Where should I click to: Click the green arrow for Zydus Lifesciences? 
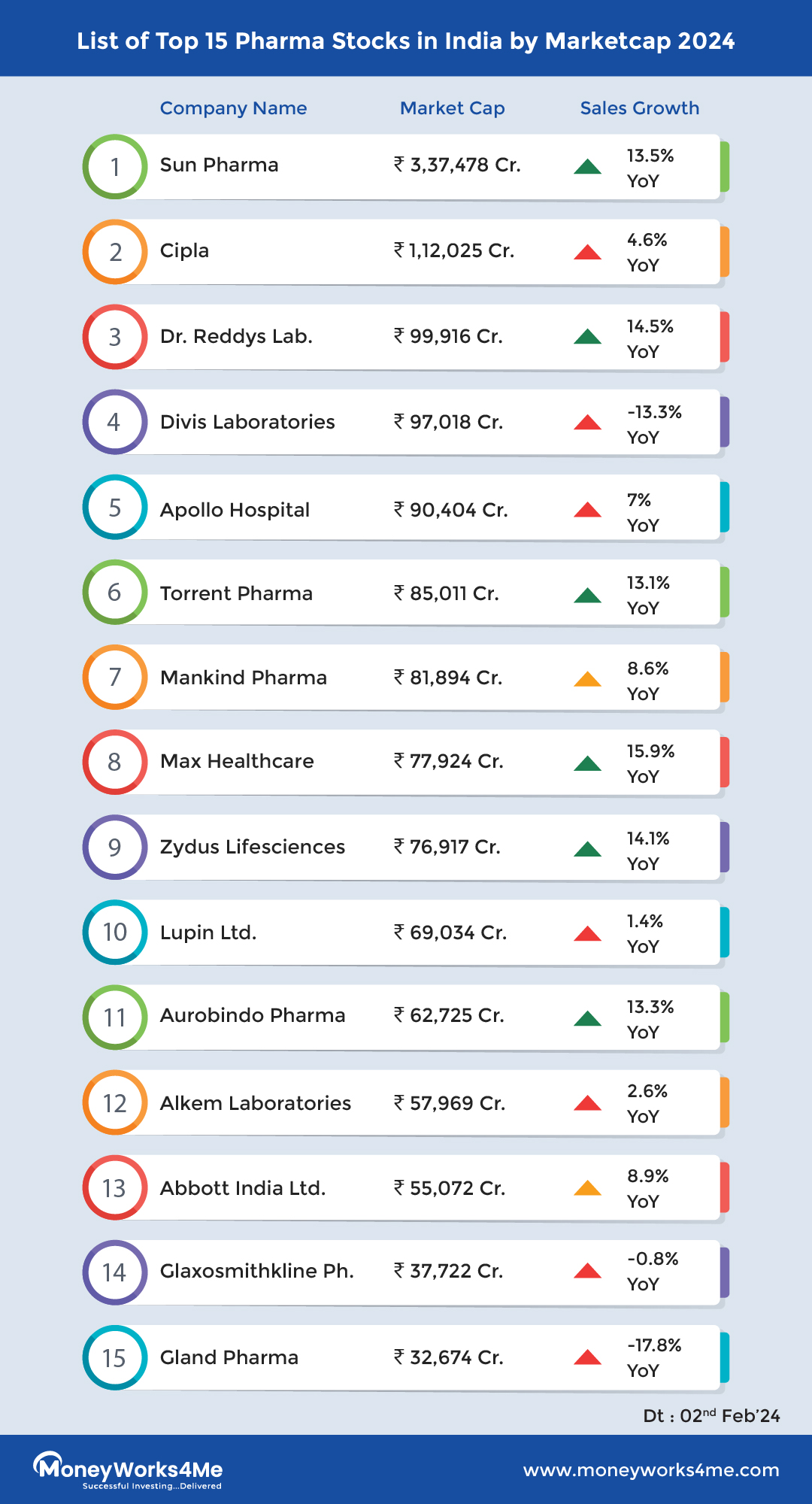pyautogui.click(x=587, y=850)
